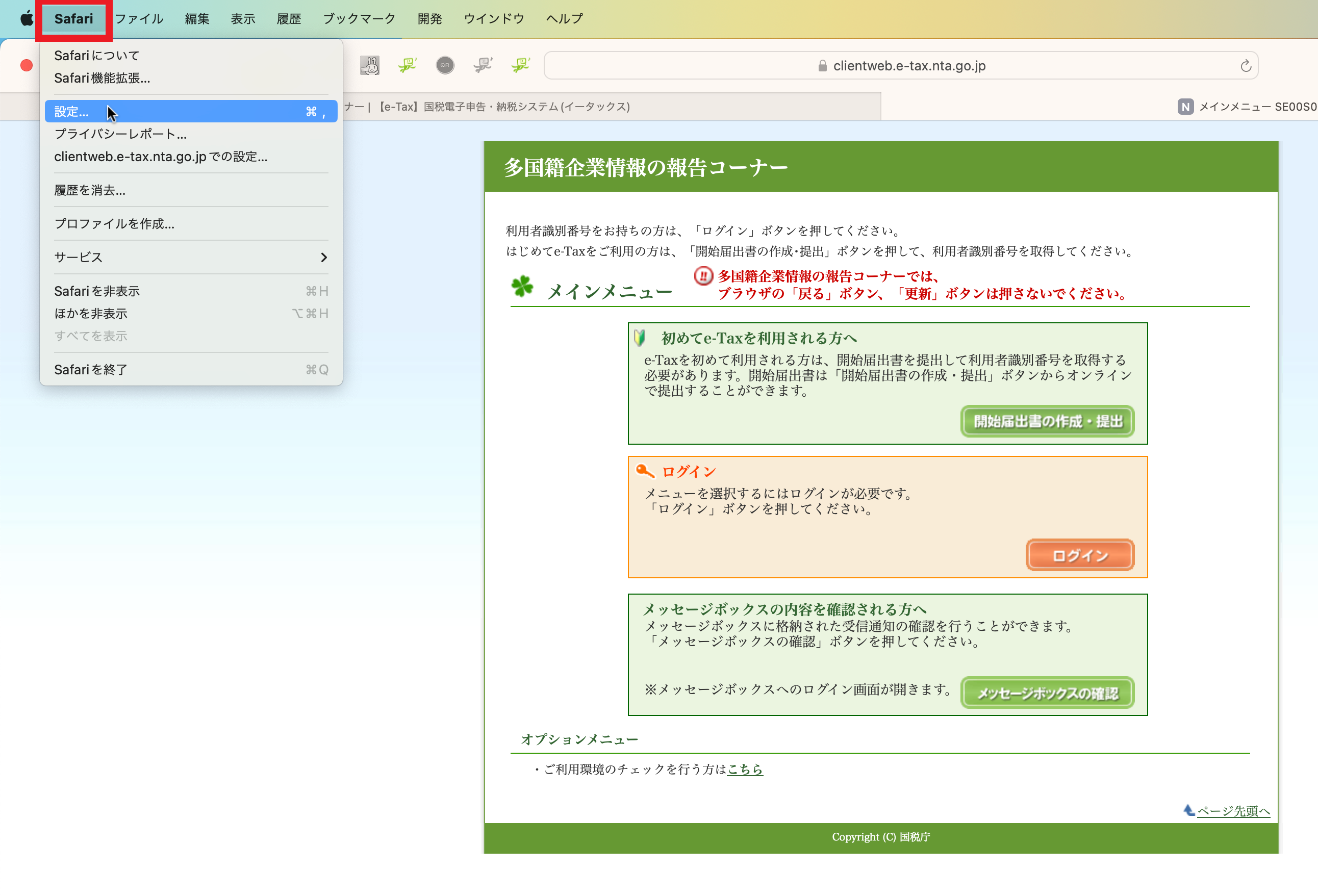Click the メッセージボックスの確認 button

tap(1047, 693)
